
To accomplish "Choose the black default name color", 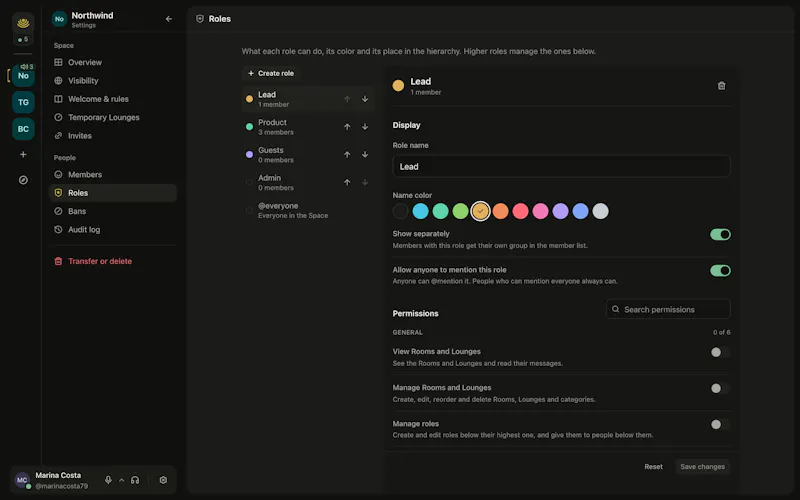I will pyautogui.click(x=401, y=211).
